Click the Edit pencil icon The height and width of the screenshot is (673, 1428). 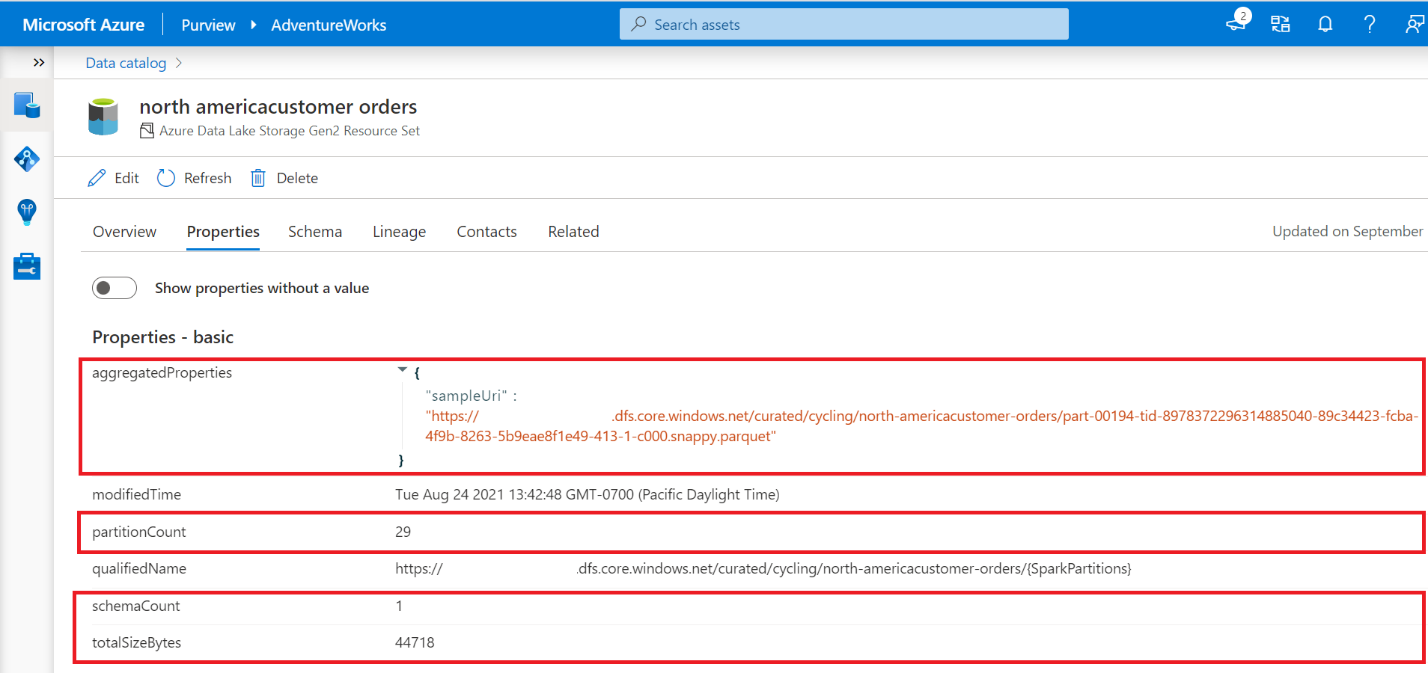97,178
